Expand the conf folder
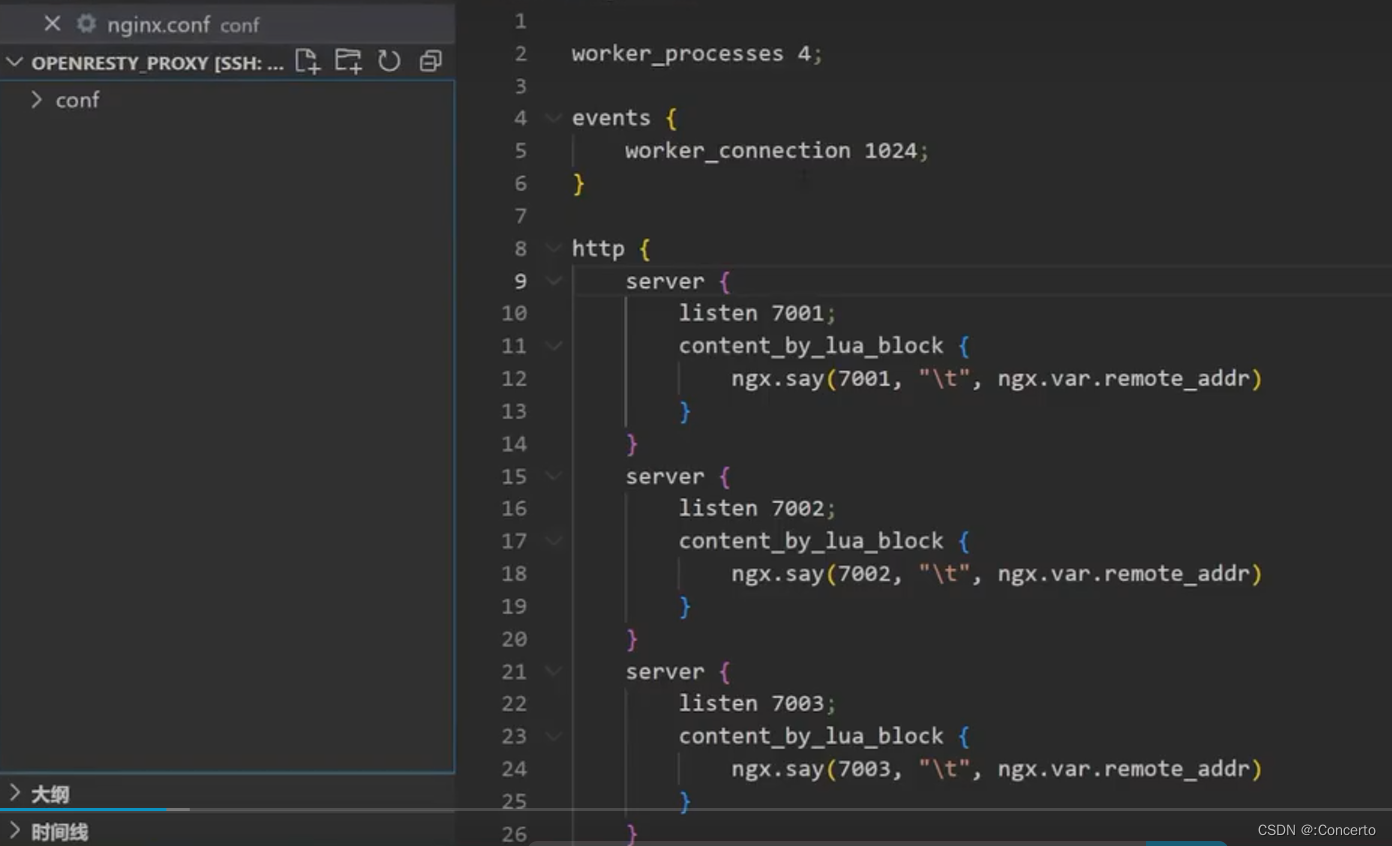The image size is (1392, 846). point(37,99)
